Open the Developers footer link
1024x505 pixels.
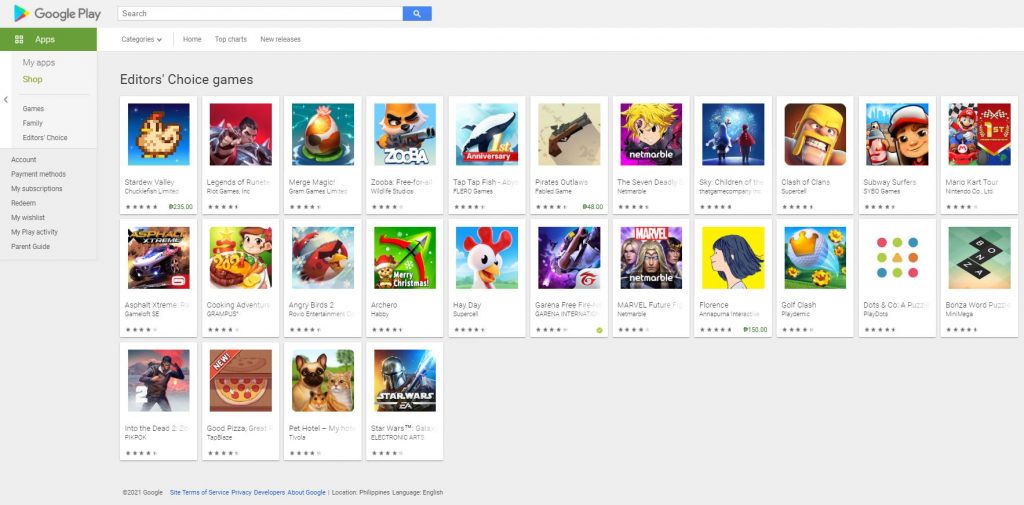click(x=269, y=493)
